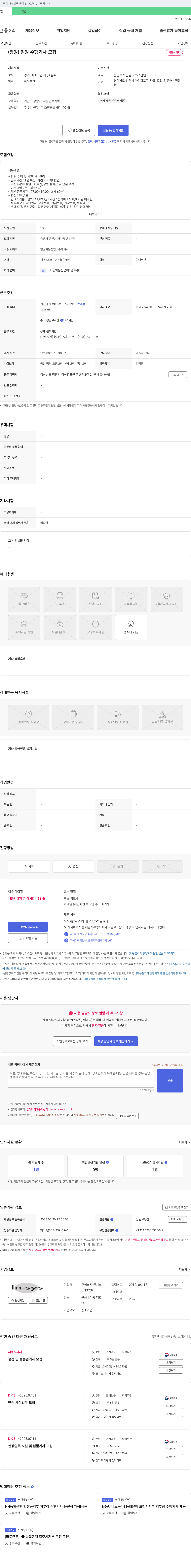Click the 차량유지비 welfare icon
This screenshot has width=191, height=1568.
(x=95, y=599)
